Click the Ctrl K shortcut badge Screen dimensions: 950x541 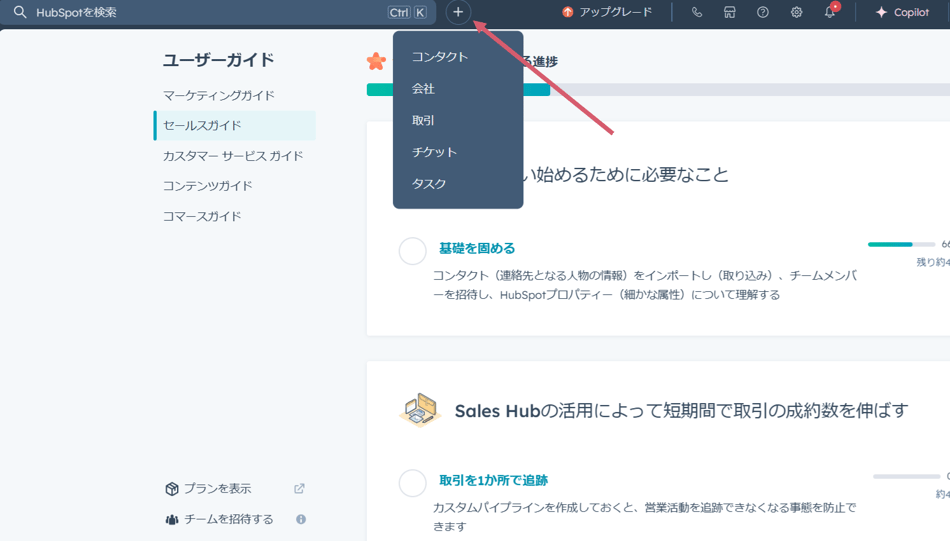pyautogui.click(x=407, y=12)
